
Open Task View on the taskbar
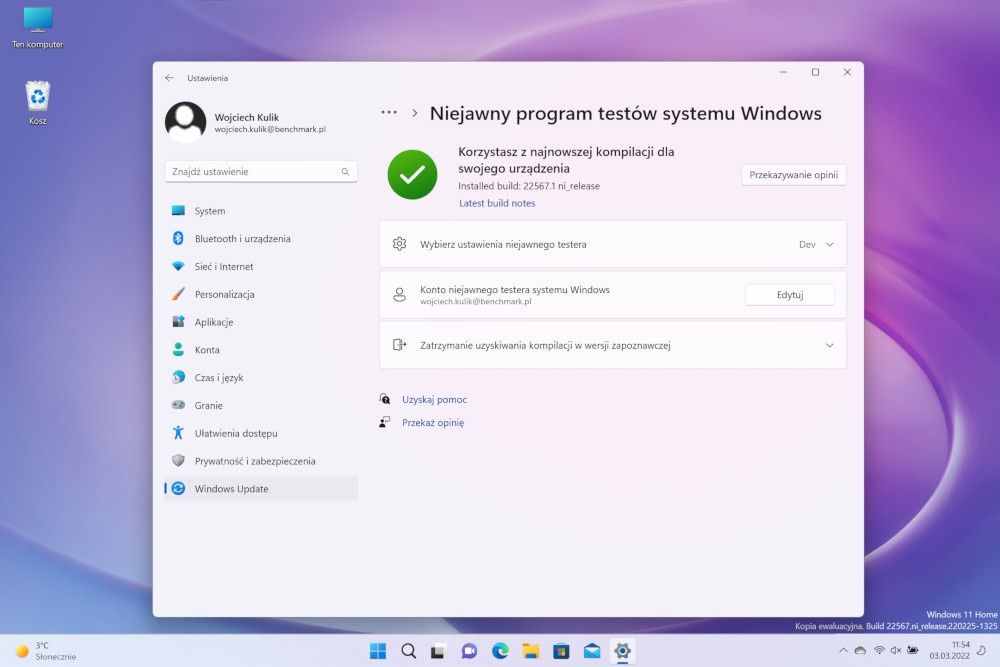438,651
